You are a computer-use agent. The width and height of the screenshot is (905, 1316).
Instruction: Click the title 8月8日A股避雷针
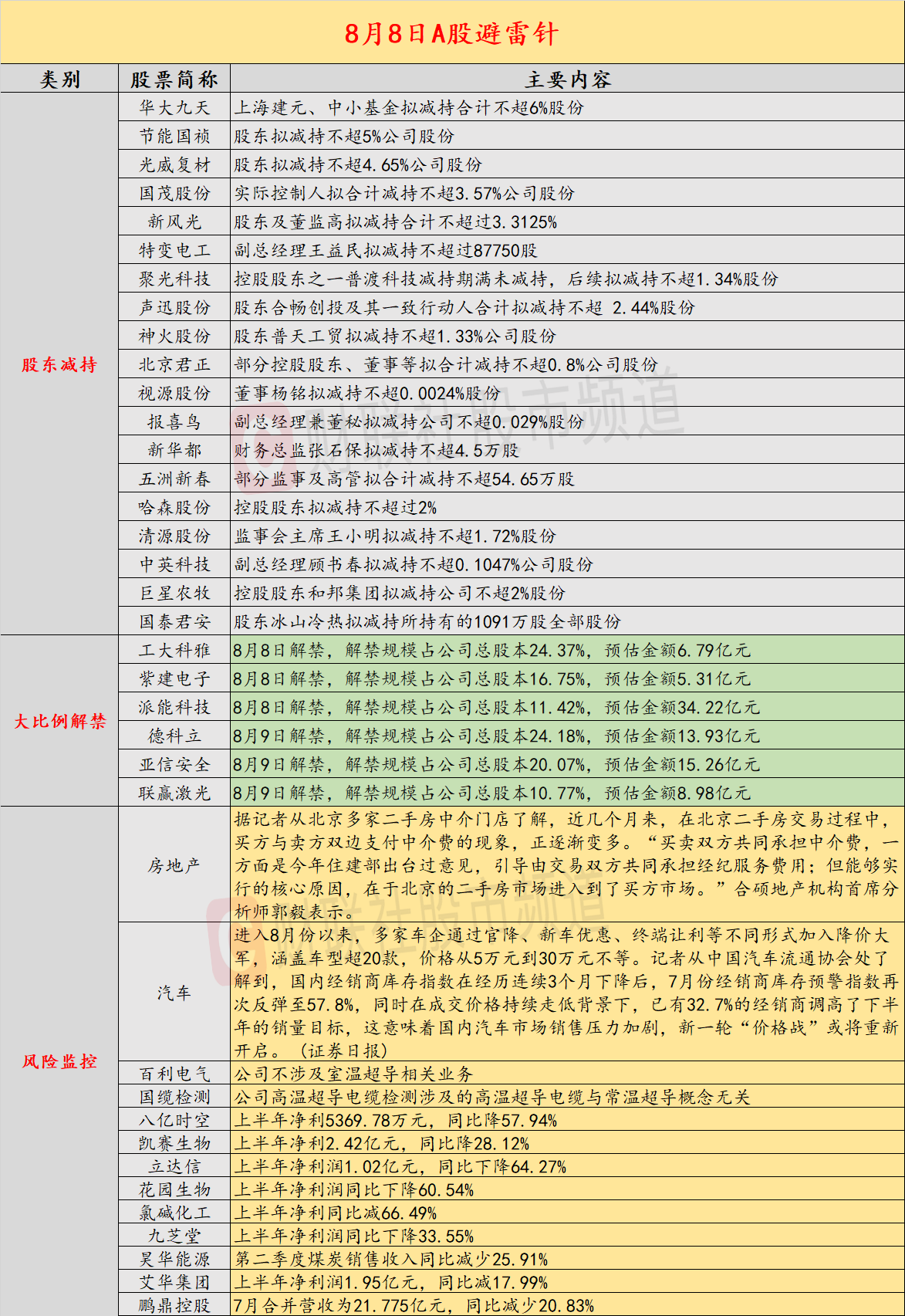[451, 33]
